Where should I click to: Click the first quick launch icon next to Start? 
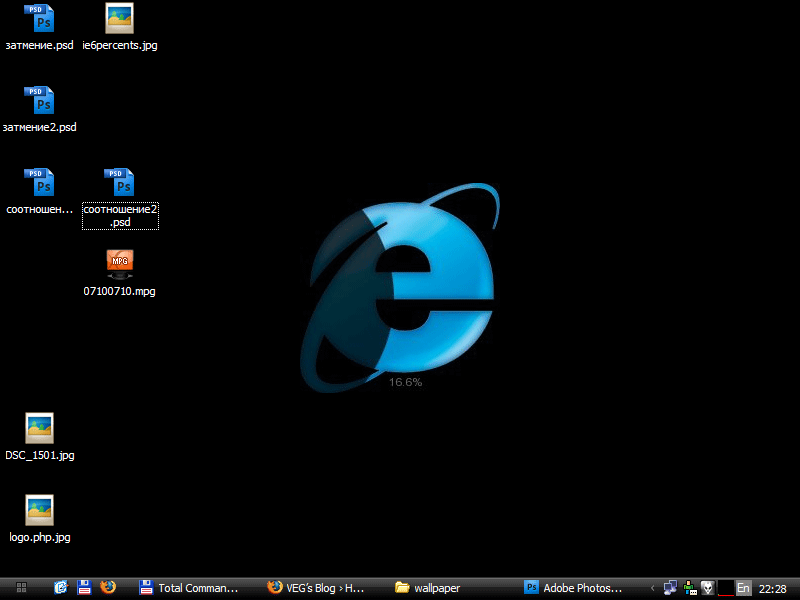pyautogui.click(x=61, y=588)
